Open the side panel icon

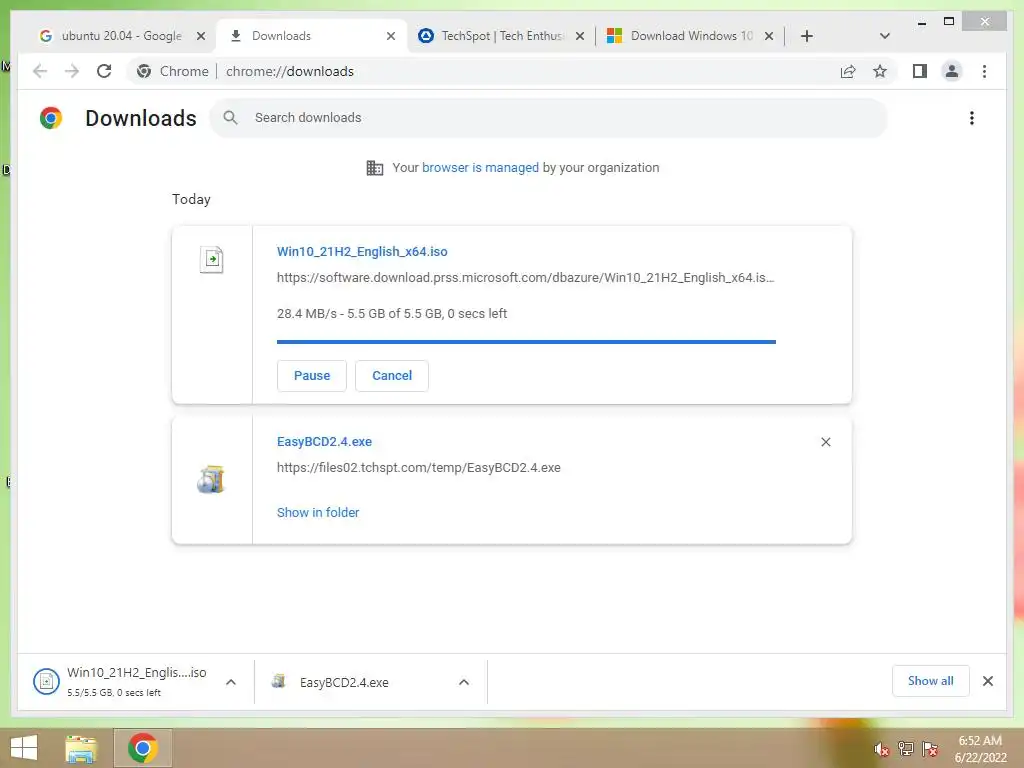(x=920, y=71)
